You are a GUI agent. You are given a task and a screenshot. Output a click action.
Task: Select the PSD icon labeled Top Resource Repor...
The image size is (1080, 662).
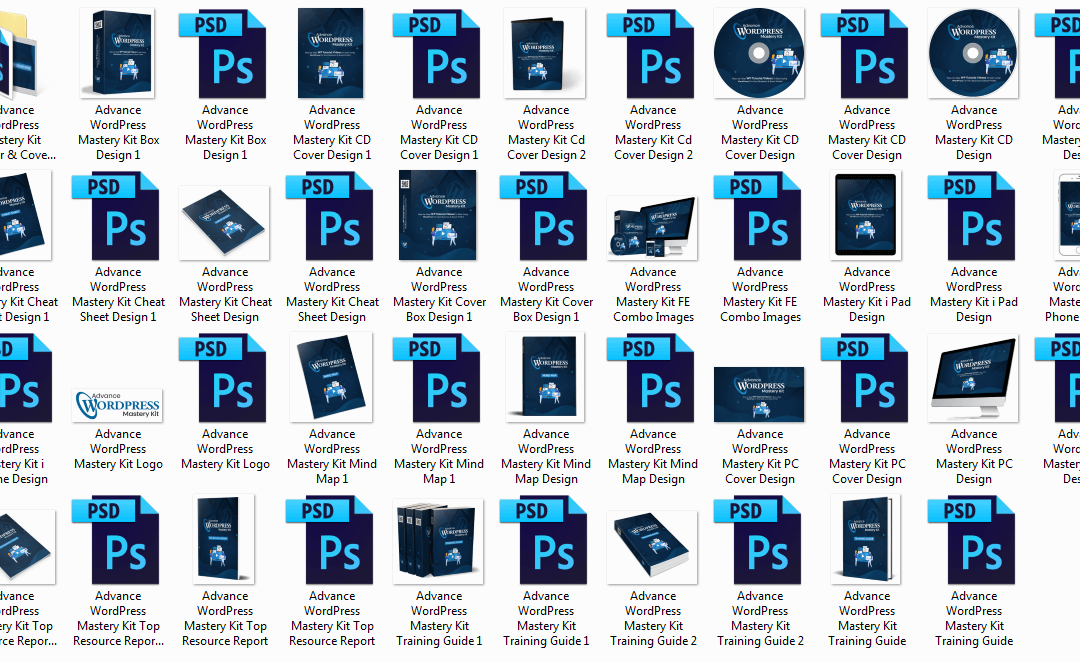[116, 539]
